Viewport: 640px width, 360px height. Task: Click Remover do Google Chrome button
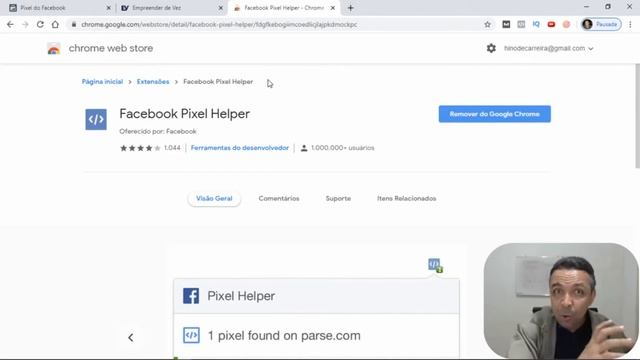(495, 114)
